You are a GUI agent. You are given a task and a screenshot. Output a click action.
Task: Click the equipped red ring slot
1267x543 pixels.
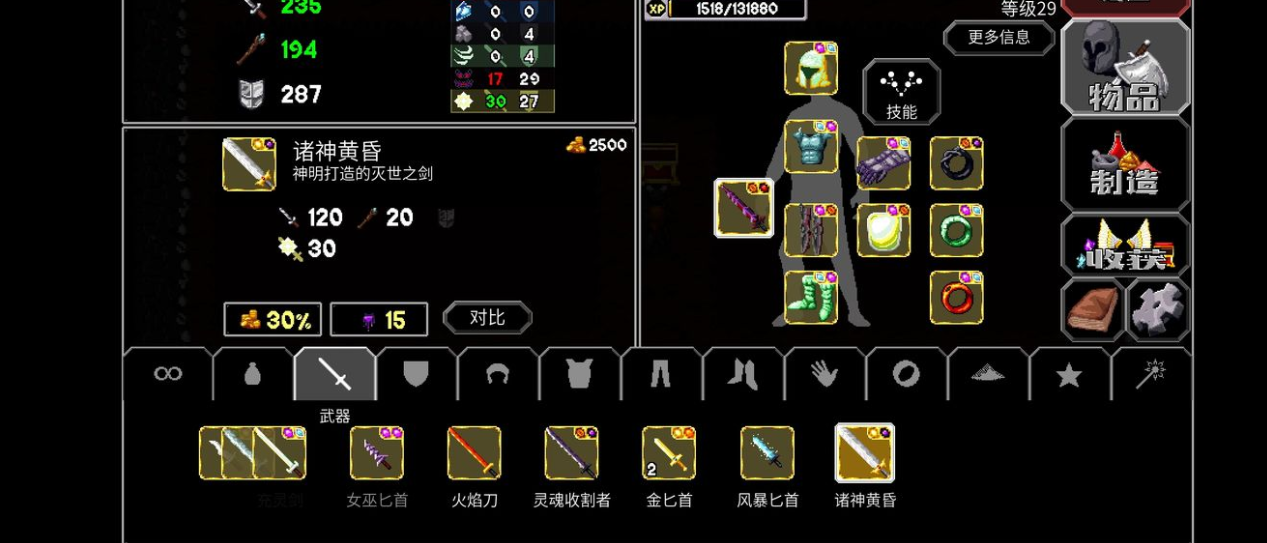956,298
